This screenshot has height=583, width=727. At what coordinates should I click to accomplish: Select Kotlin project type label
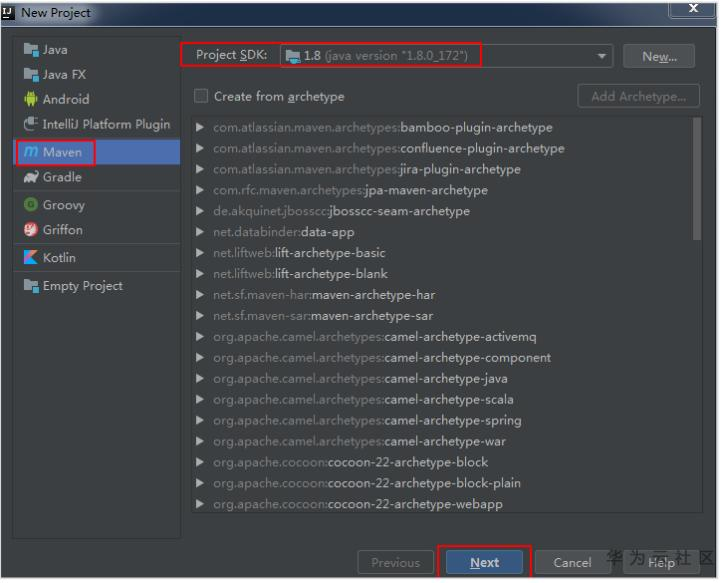click(59, 257)
